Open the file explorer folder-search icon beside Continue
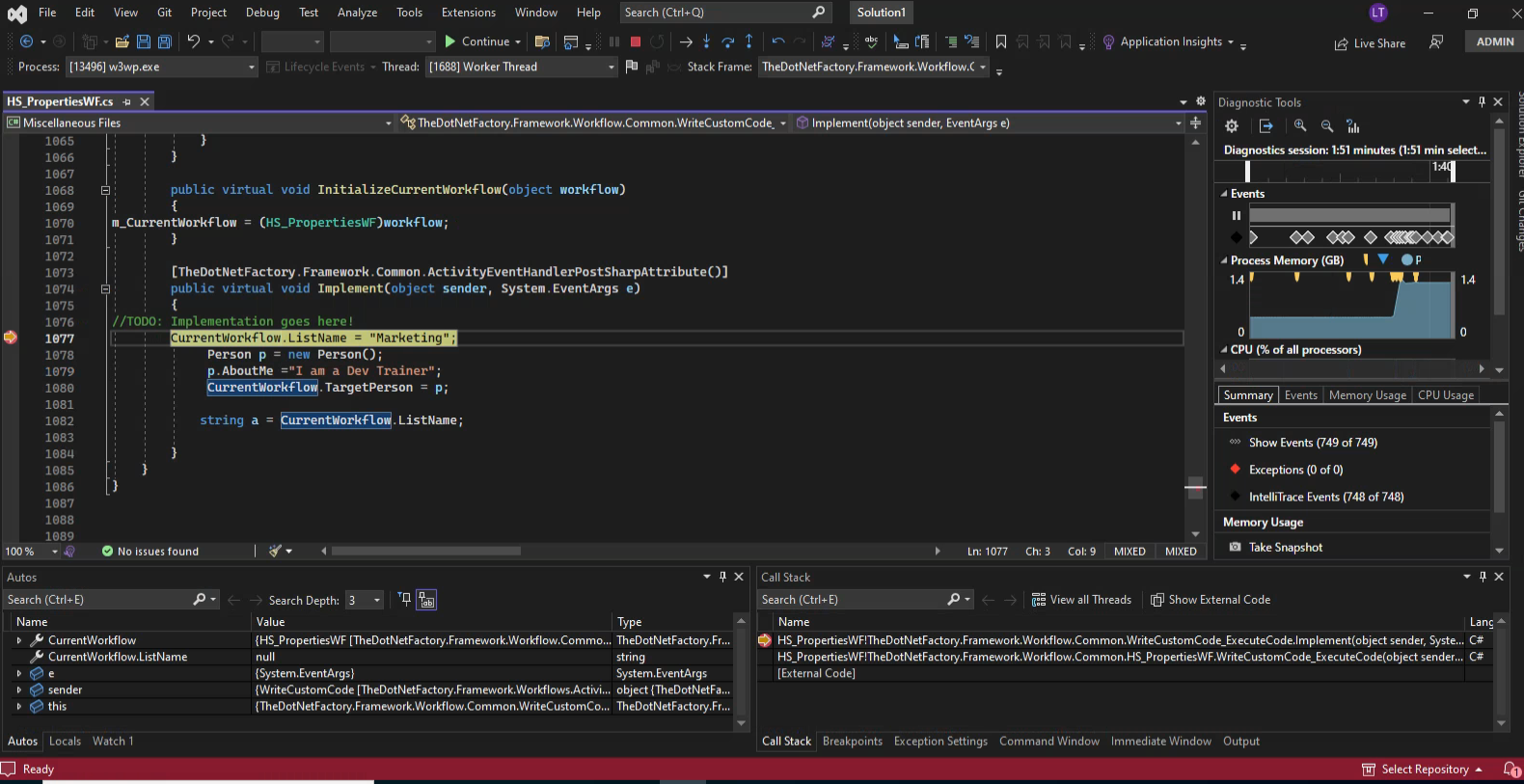 point(542,41)
